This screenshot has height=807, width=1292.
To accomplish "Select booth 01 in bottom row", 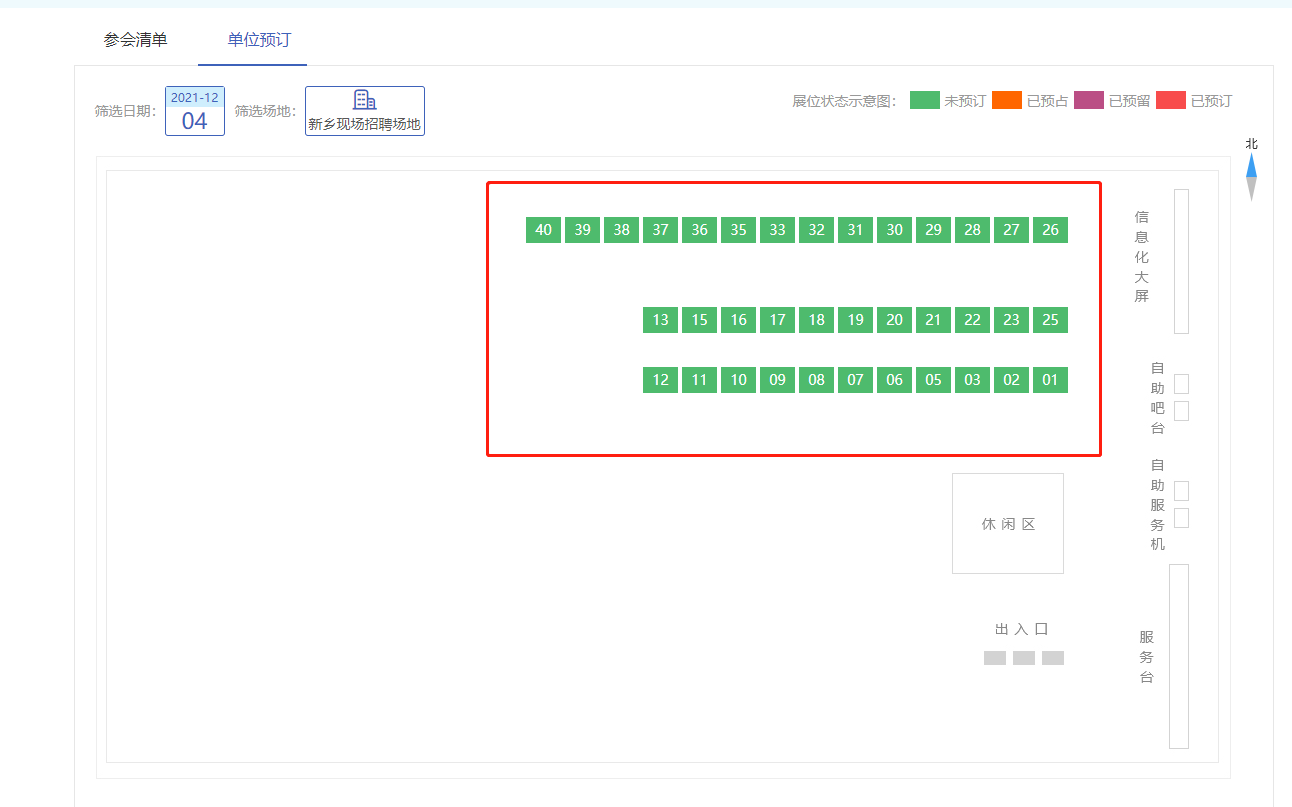I will point(1050,380).
